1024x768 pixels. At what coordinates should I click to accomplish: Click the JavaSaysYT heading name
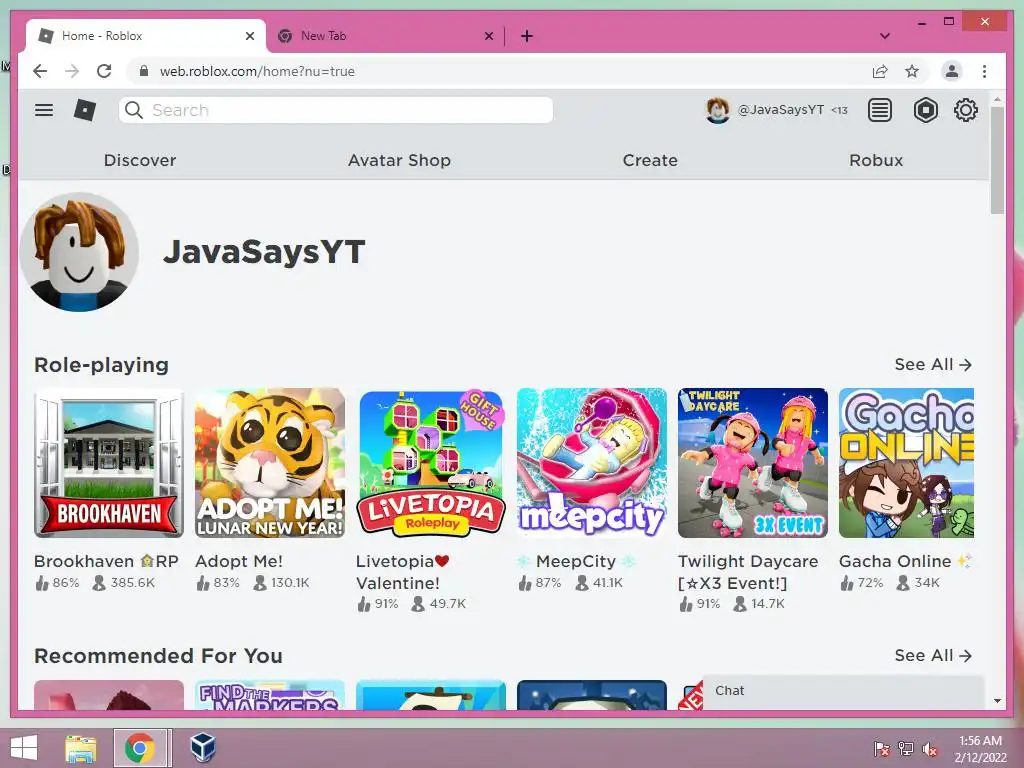click(x=264, y=251)
